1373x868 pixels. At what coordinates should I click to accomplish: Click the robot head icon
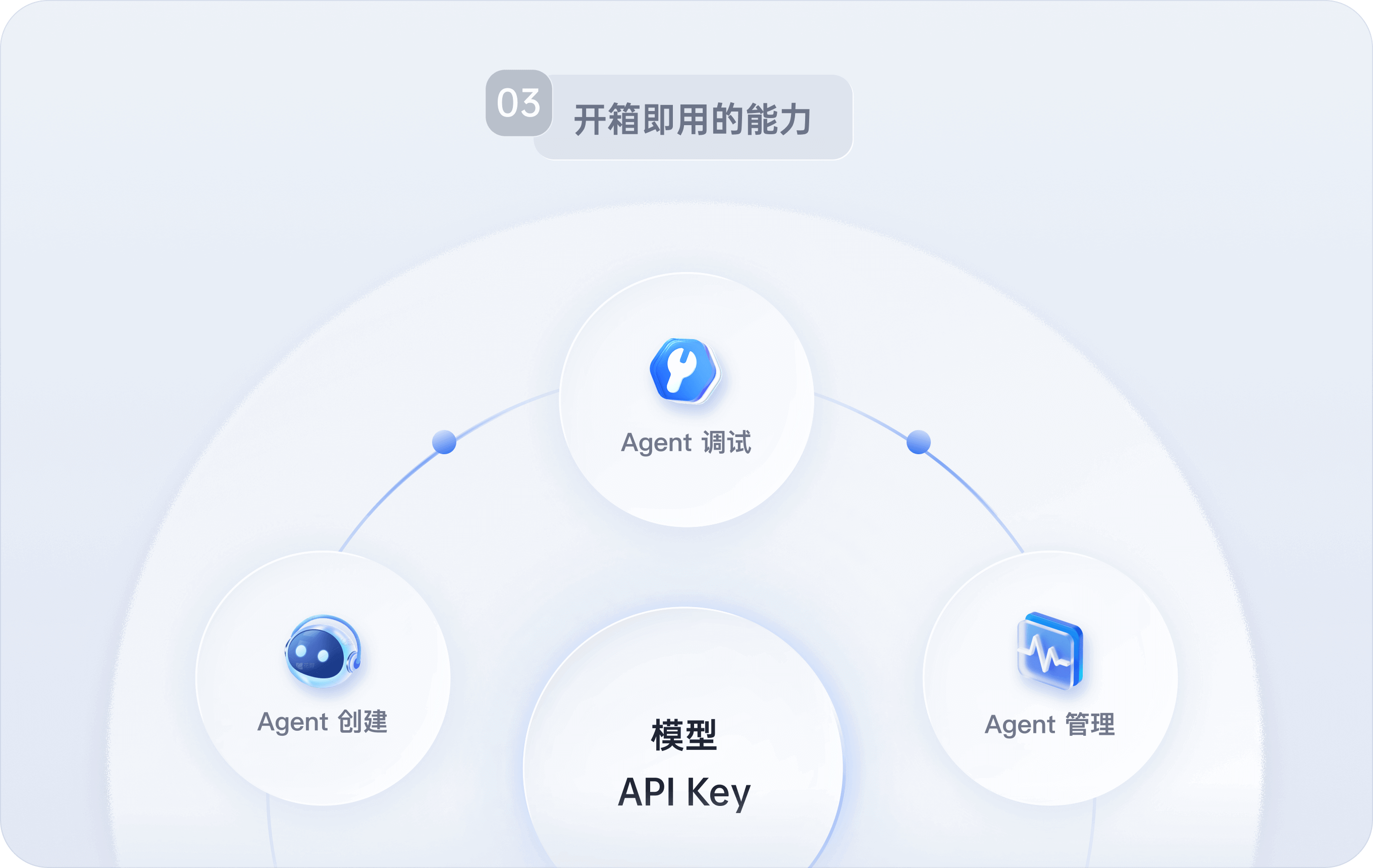(x=323, y=651)
